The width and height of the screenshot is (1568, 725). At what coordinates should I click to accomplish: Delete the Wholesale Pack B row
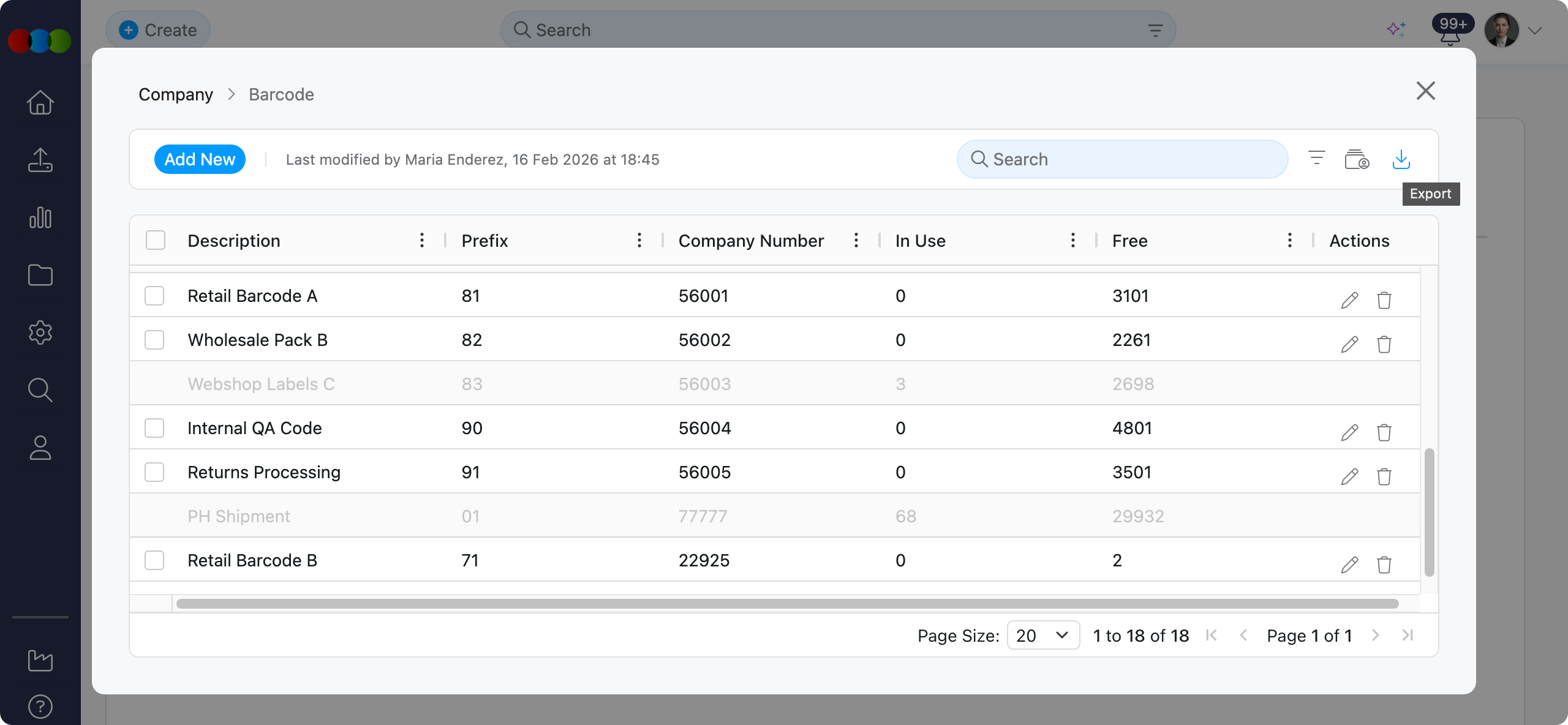(x=1384, y=344)
